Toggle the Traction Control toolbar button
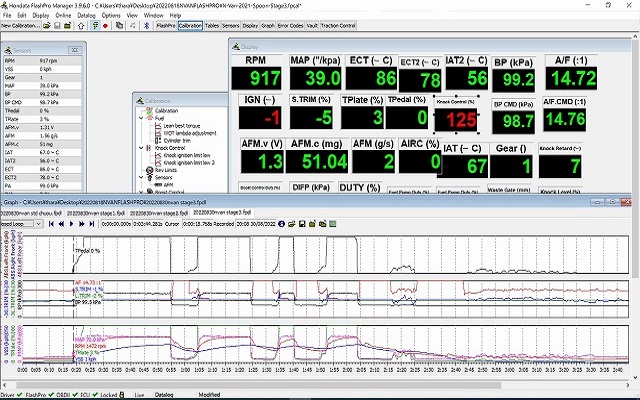This screenshot has width=640, height=400. (x=338, y=26)
